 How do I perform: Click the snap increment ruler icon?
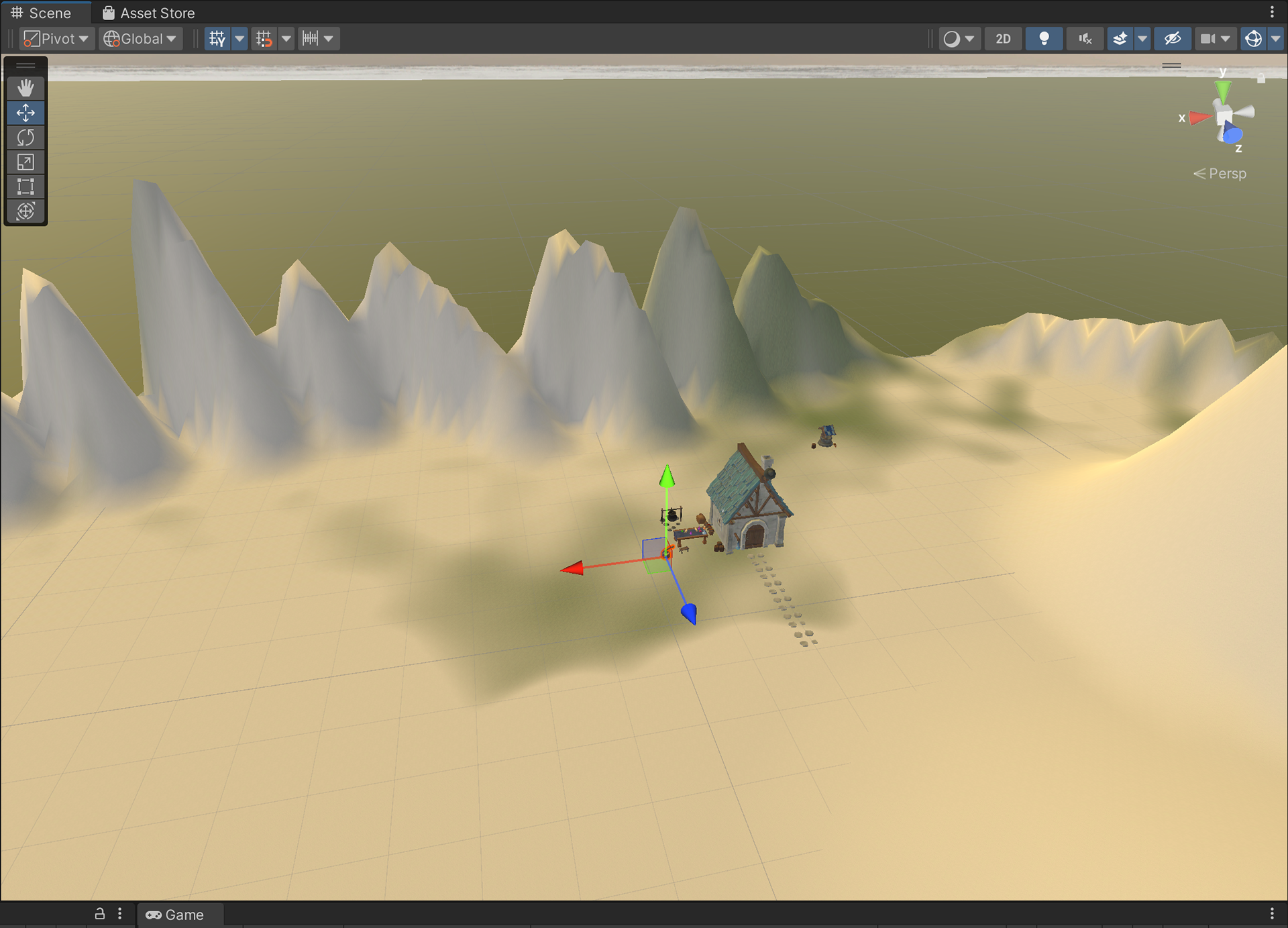[x=310, y=39]
